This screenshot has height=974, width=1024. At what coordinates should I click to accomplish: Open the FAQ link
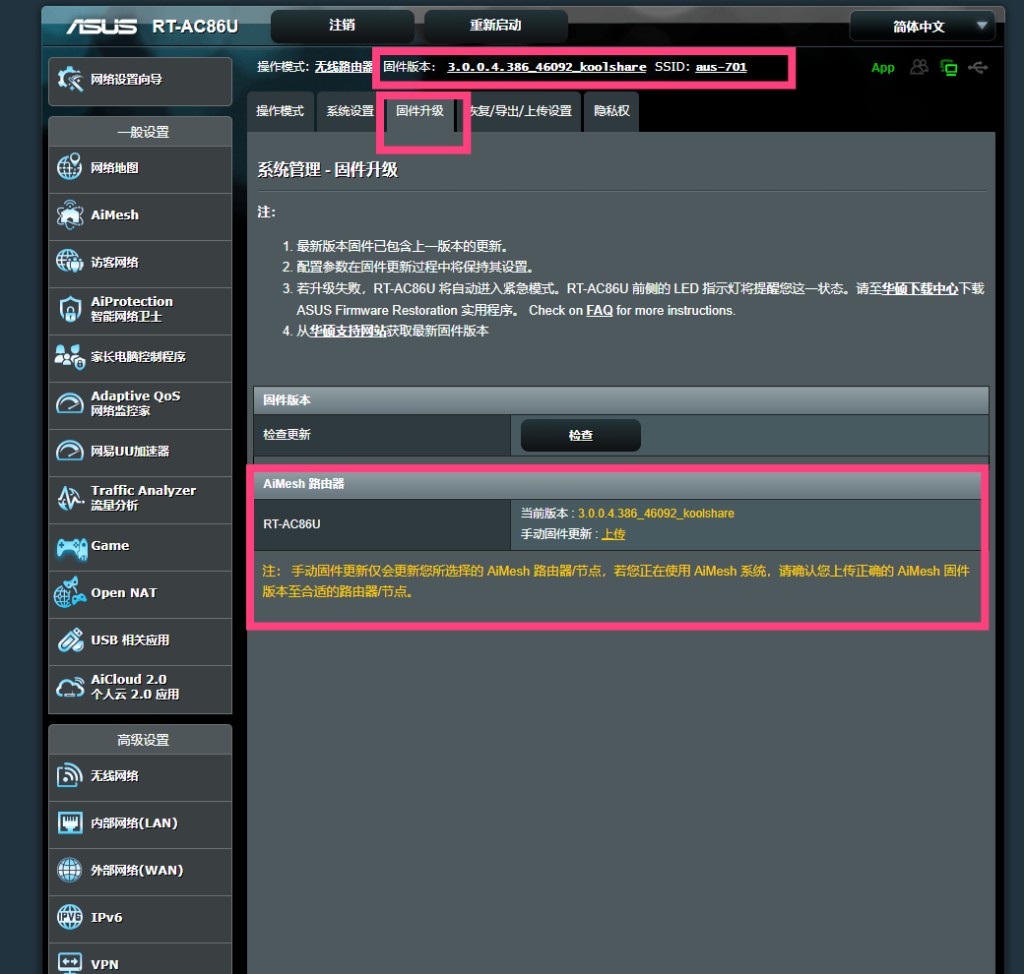pyautogui.click(x=599, y=310)
